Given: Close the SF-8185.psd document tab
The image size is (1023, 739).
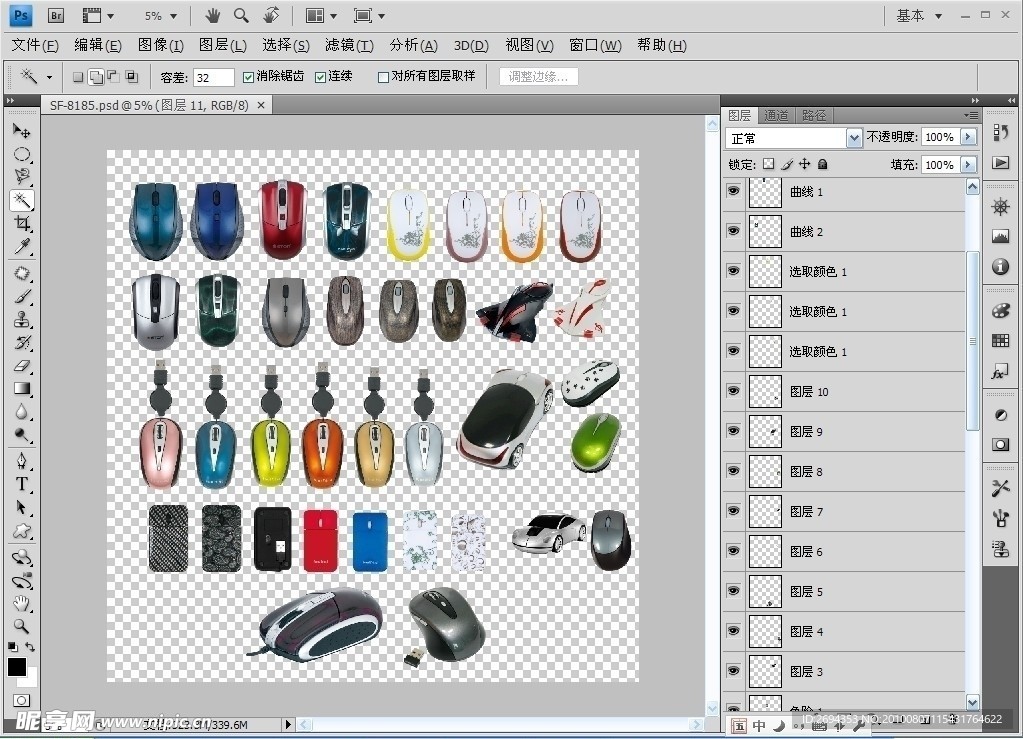Looking at the screenshot, I should coord(261,105).
